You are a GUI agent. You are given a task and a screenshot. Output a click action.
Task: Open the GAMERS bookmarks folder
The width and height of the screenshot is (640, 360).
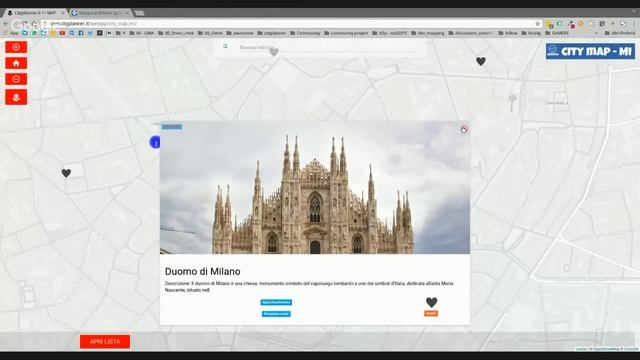click(x=557, y=33)
